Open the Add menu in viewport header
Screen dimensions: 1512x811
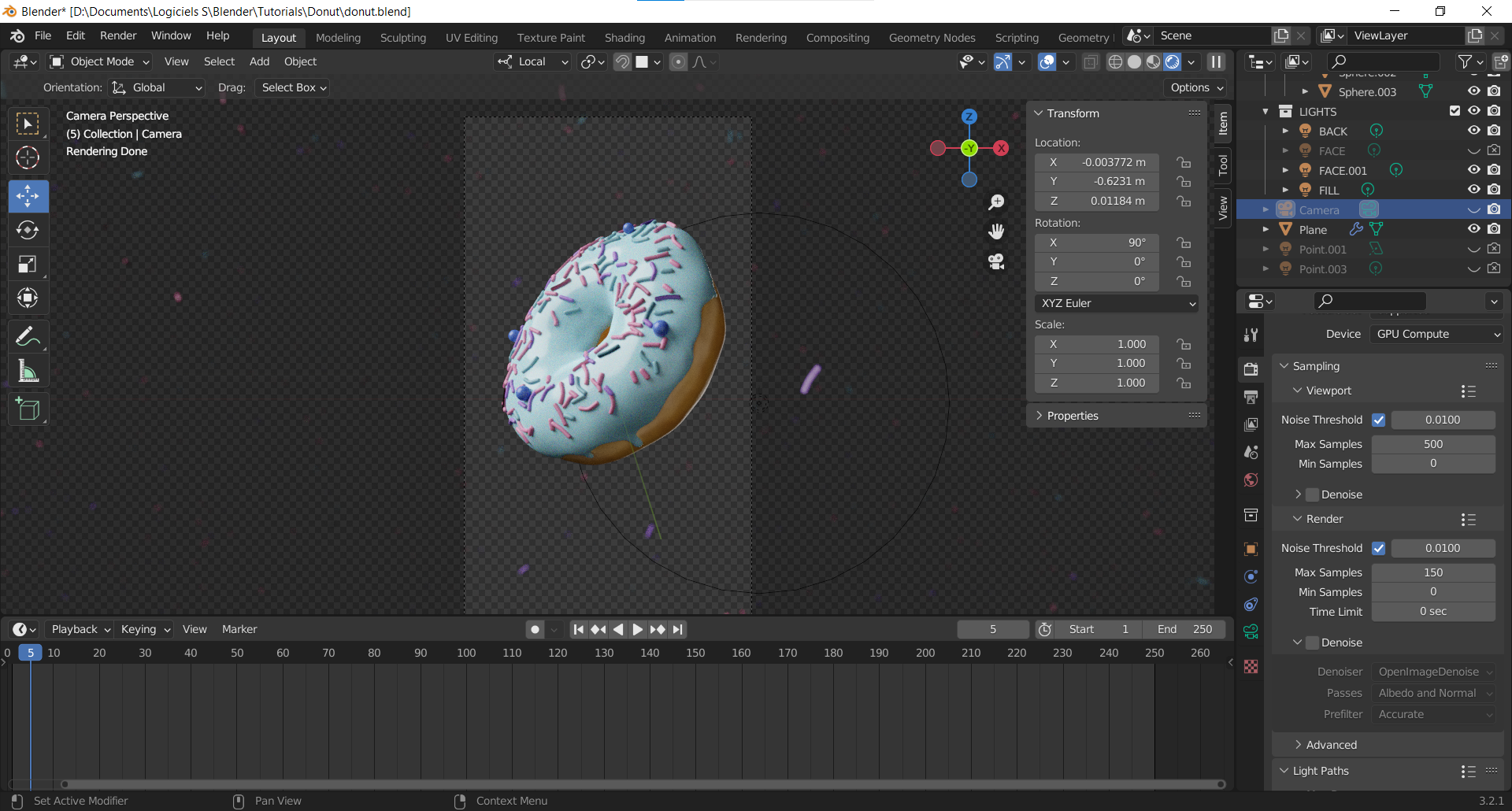point(259,61)
